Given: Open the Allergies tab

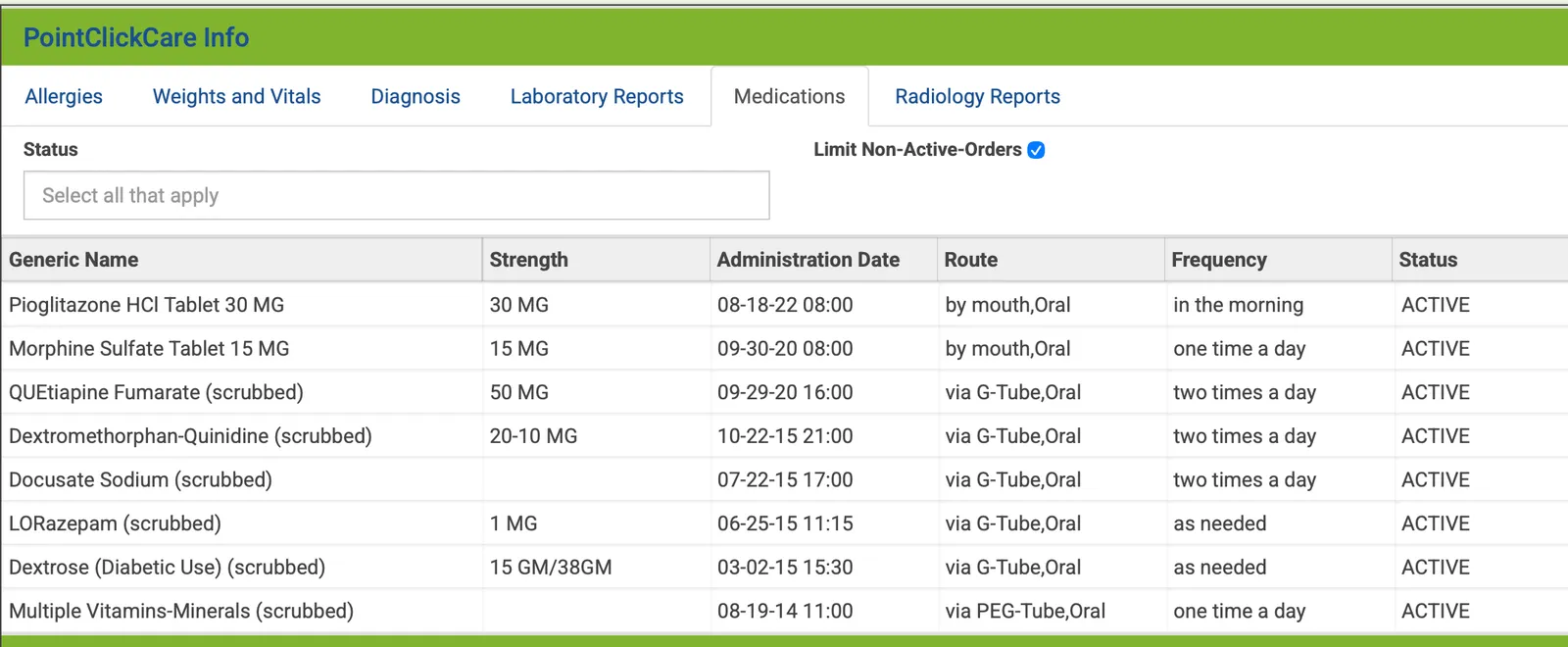Looking at the screenshot, I should (64, 96).
